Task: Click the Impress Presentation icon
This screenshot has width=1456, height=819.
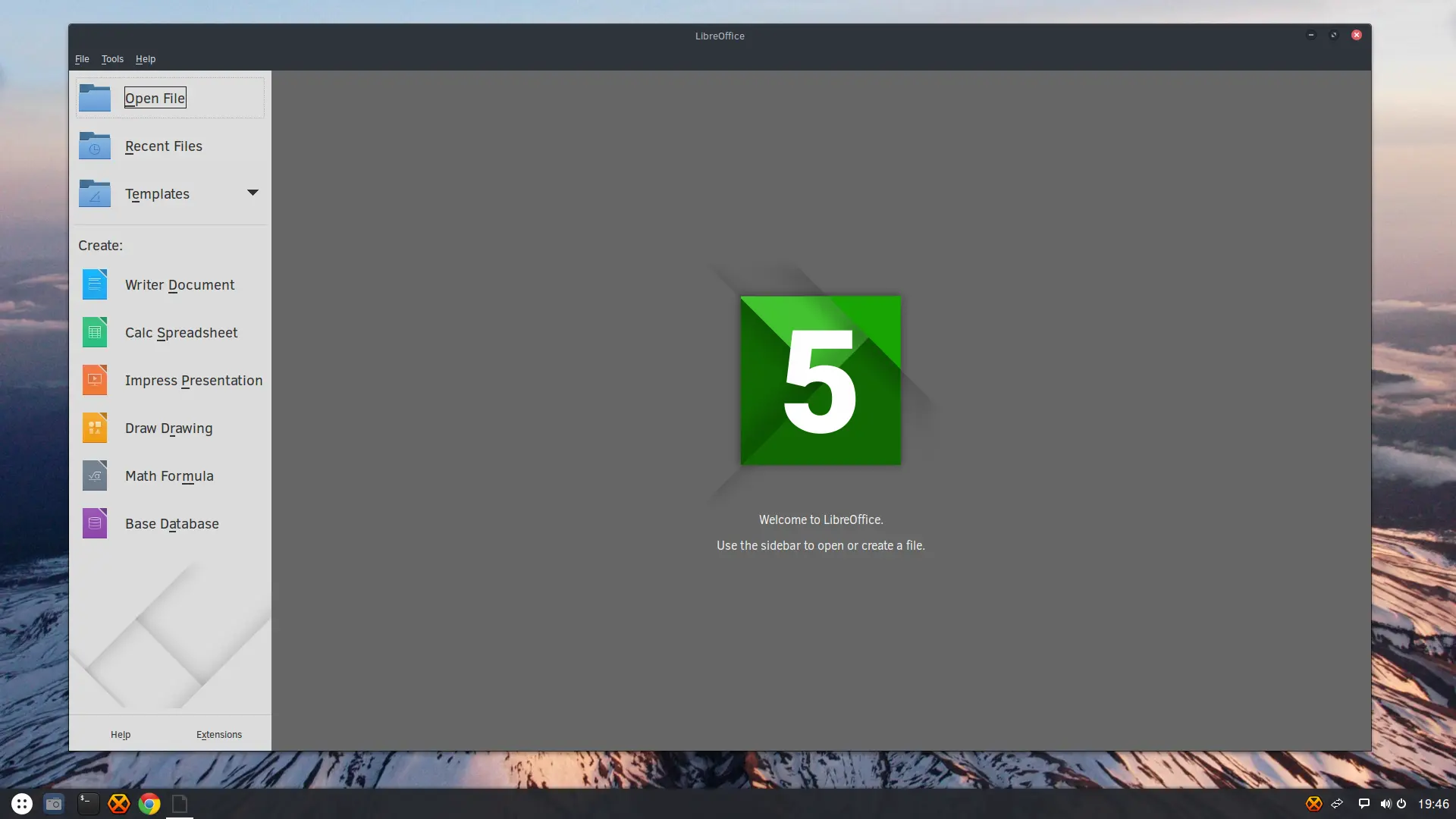Action: (x=95, y=381)
